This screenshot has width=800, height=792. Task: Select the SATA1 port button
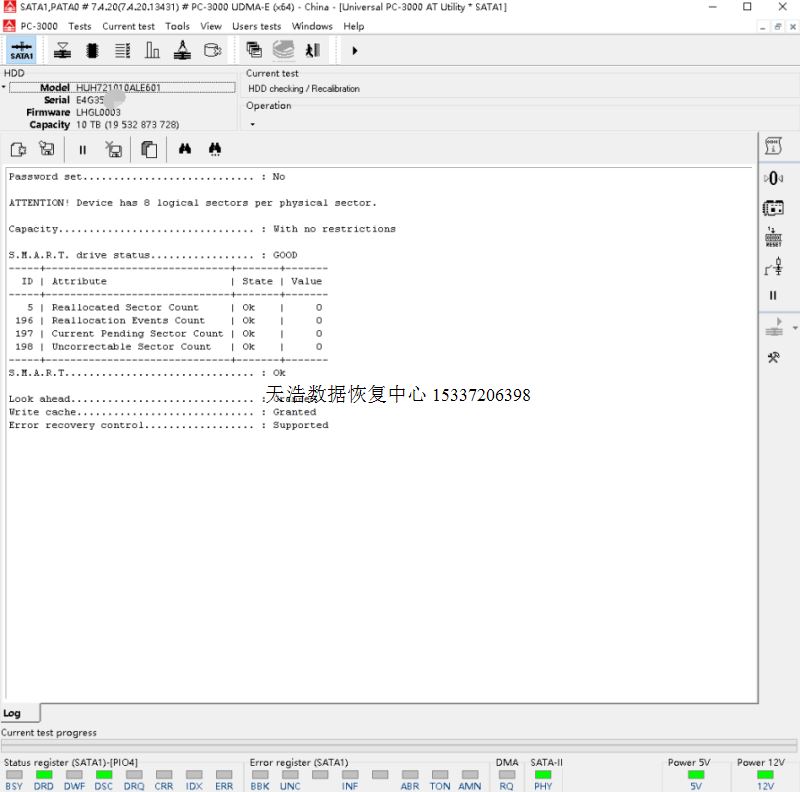(x=21, y=50)
